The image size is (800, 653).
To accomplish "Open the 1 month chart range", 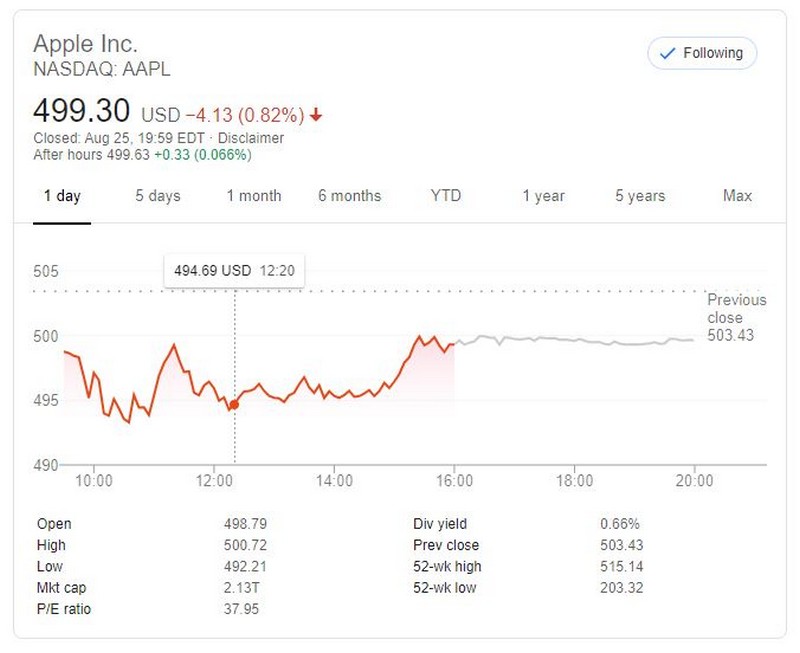I will (254, 196).
